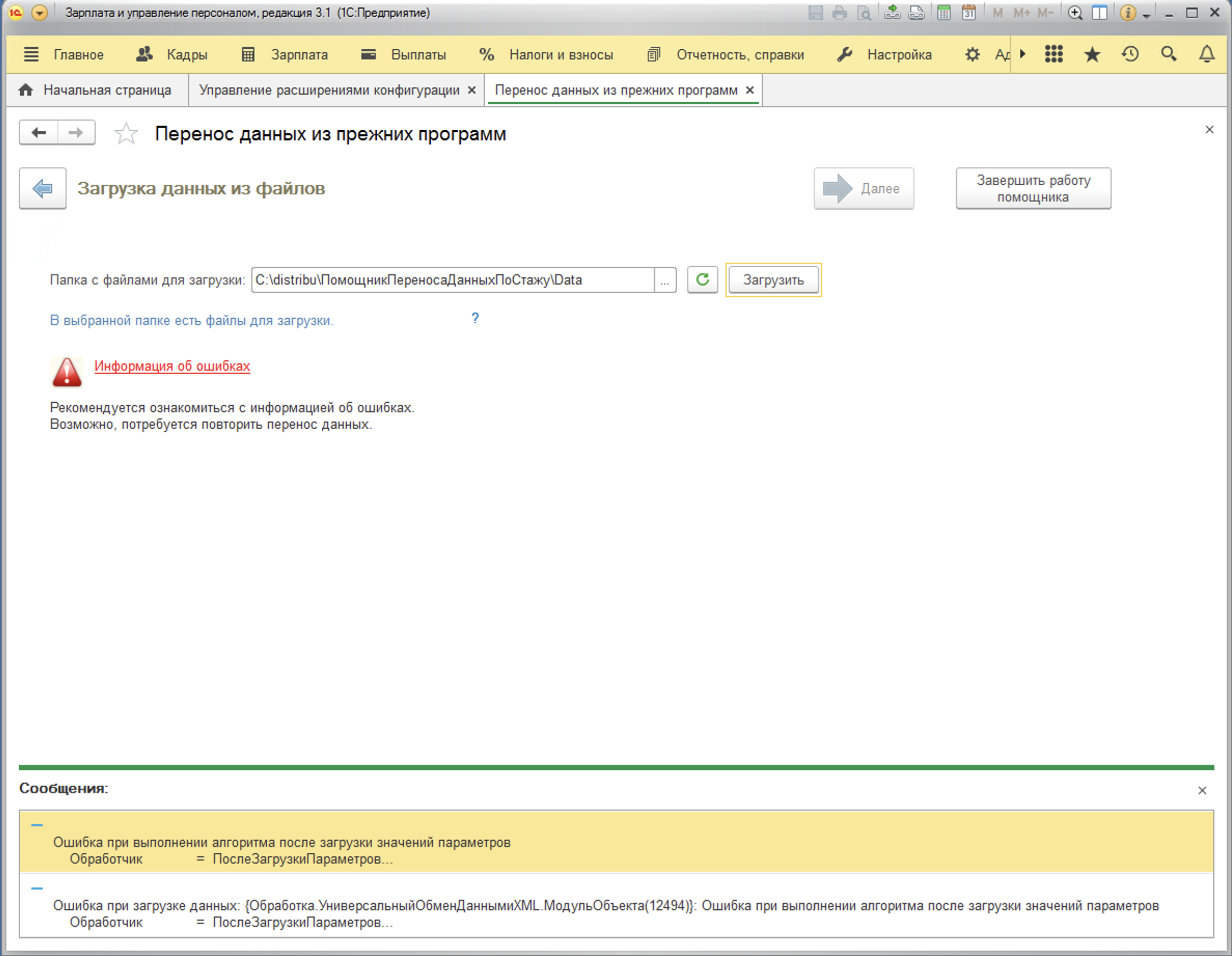This screenshot has height=956, width=1232.
Task: Open the notifications bell icon
Action: [1207, 54]
